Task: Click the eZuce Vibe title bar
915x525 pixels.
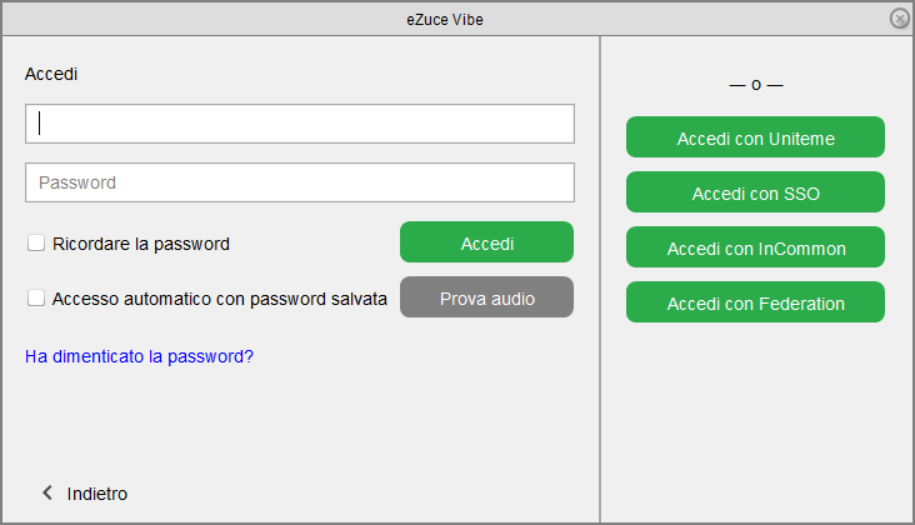Action: coord(445,19)
